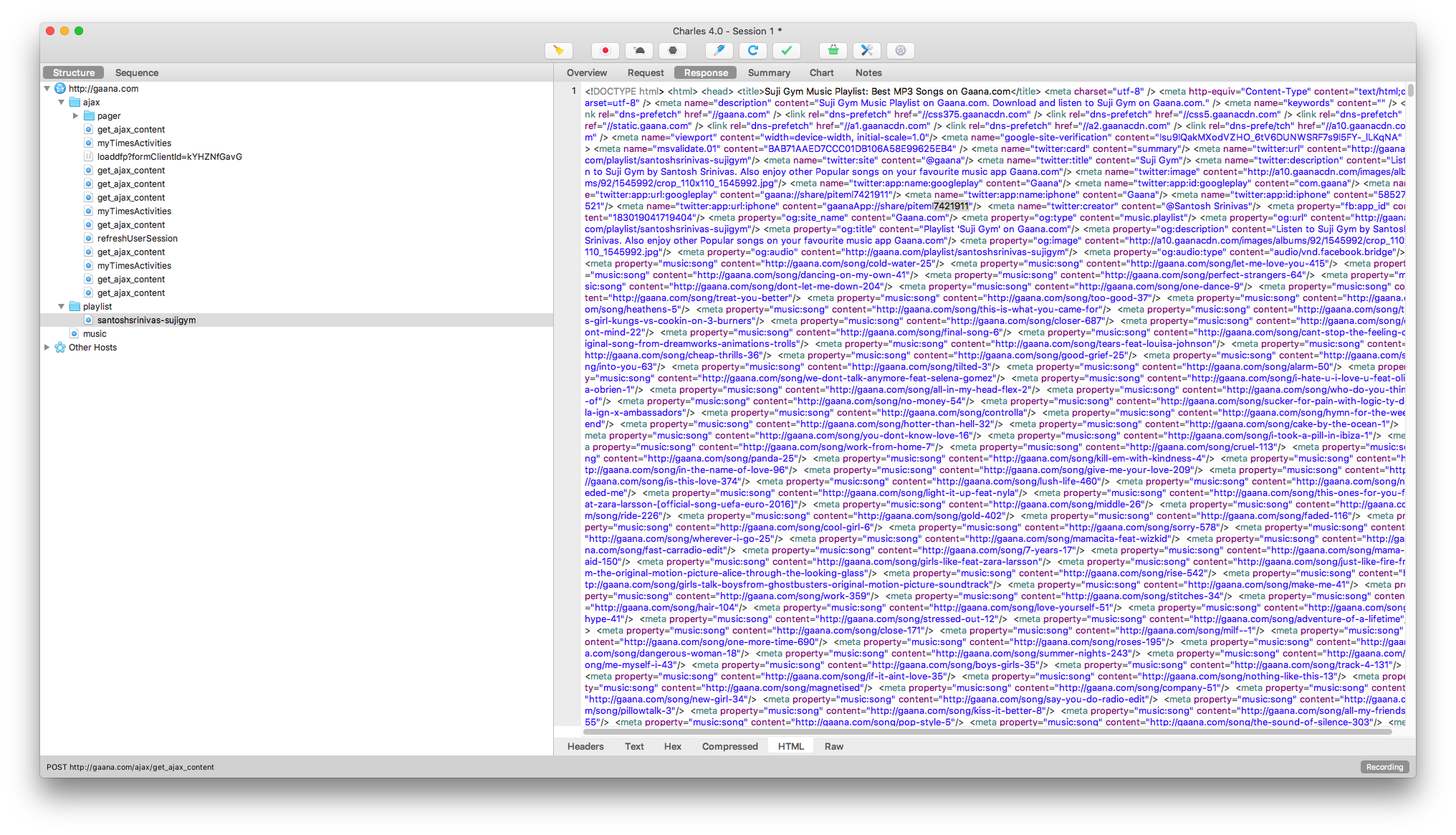The height and width of the screenshot is (835, 1456).
Task: Click line number 1 gutter
Action: (573, 91)
